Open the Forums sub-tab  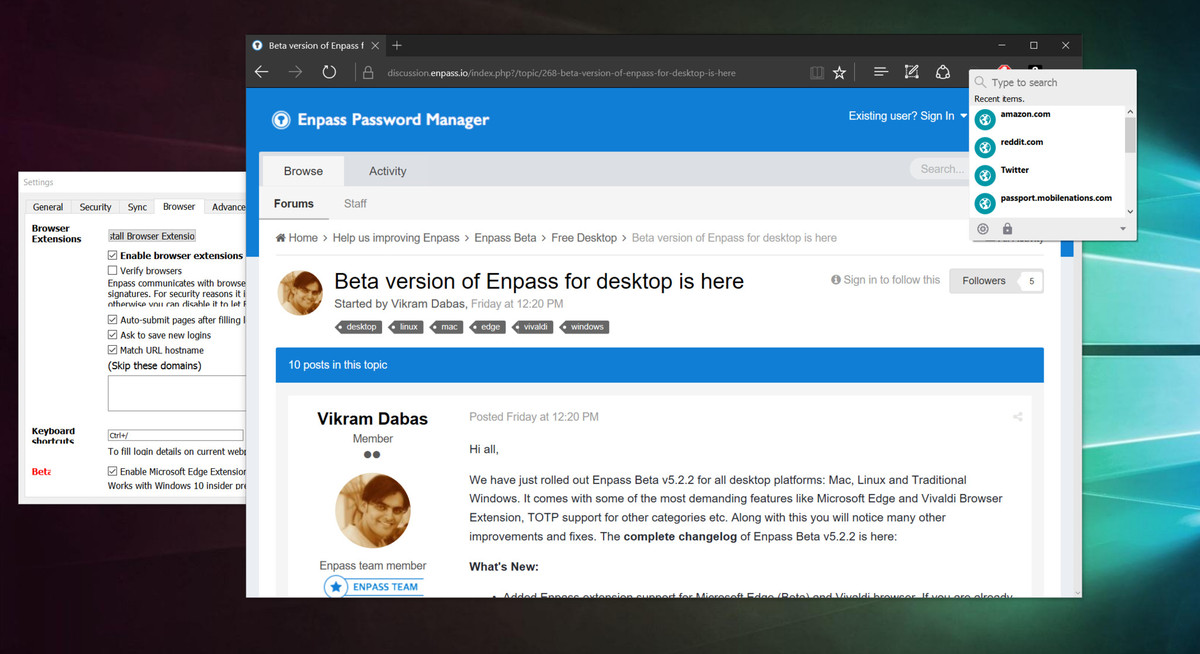(294, 203)
